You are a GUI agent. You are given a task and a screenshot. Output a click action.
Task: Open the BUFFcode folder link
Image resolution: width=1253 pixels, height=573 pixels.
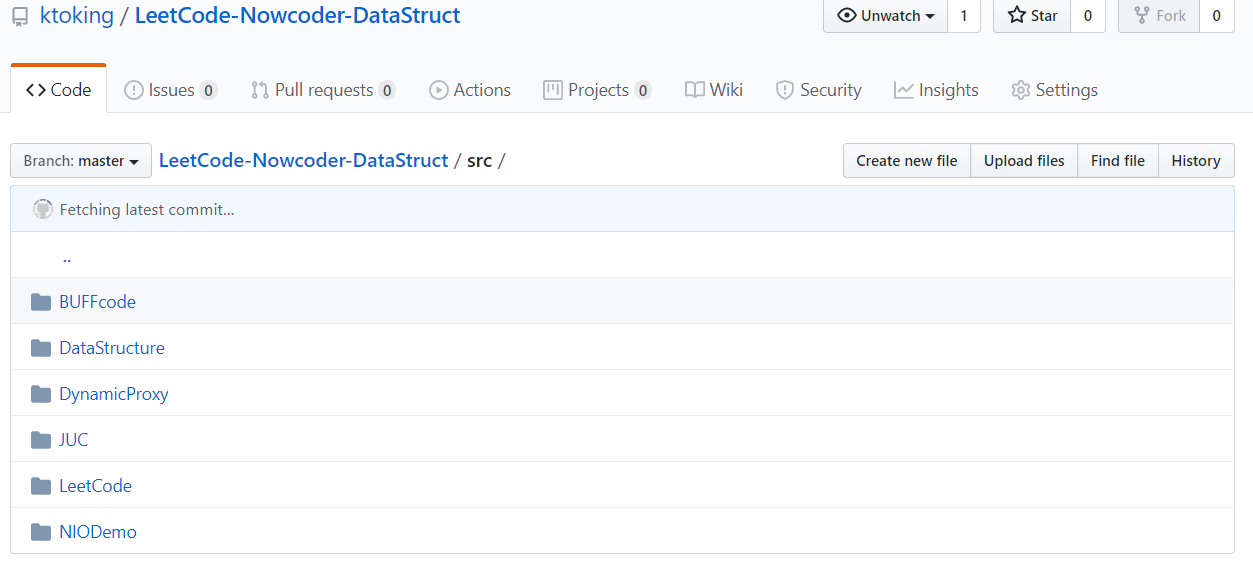[x=97, y=302]
